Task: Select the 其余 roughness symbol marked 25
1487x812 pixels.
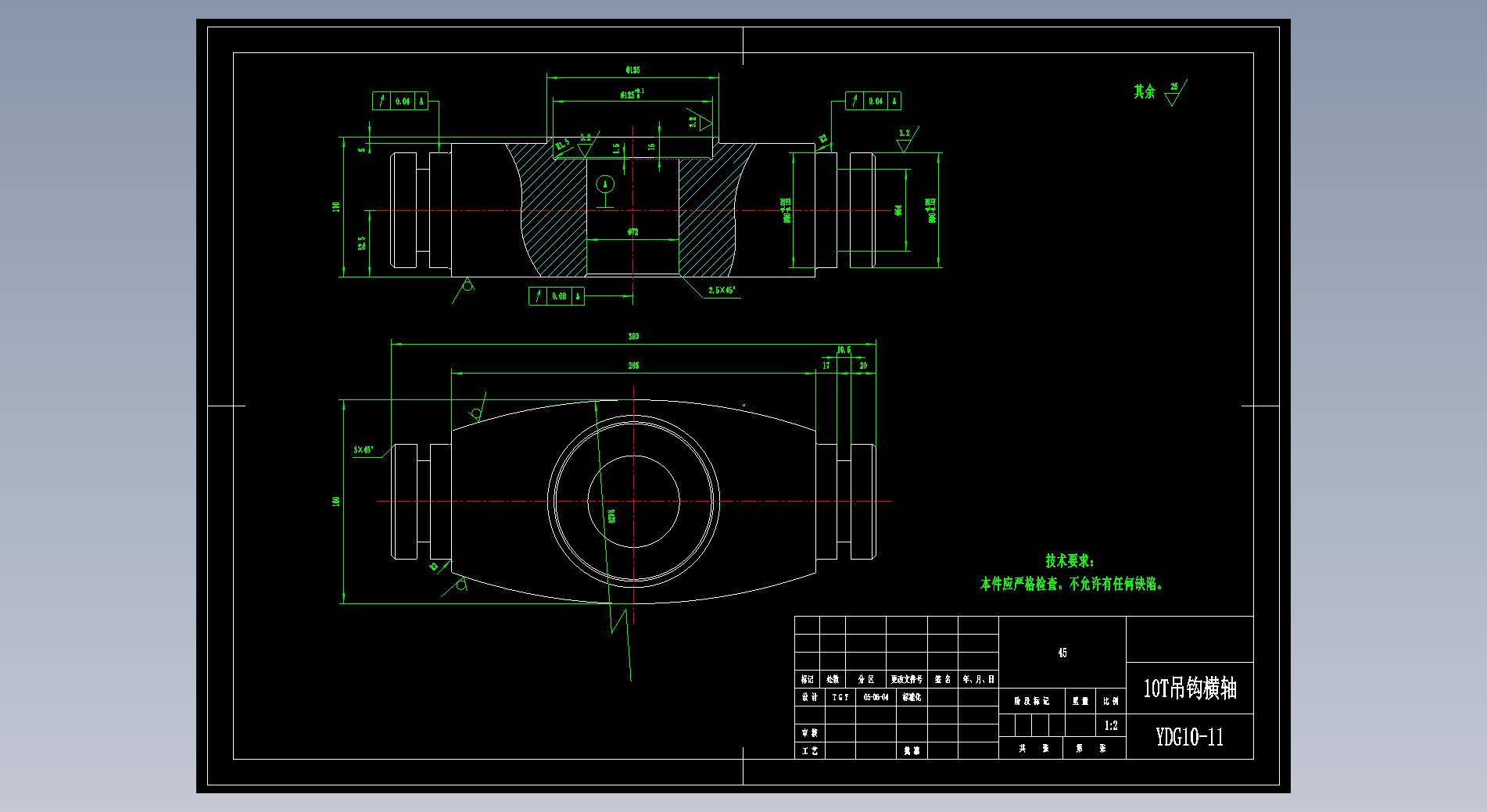Action: tap(1172, 94)
